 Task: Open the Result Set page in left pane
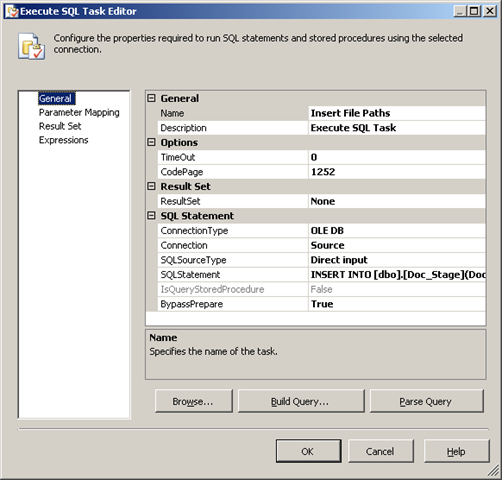coord(60,126)
